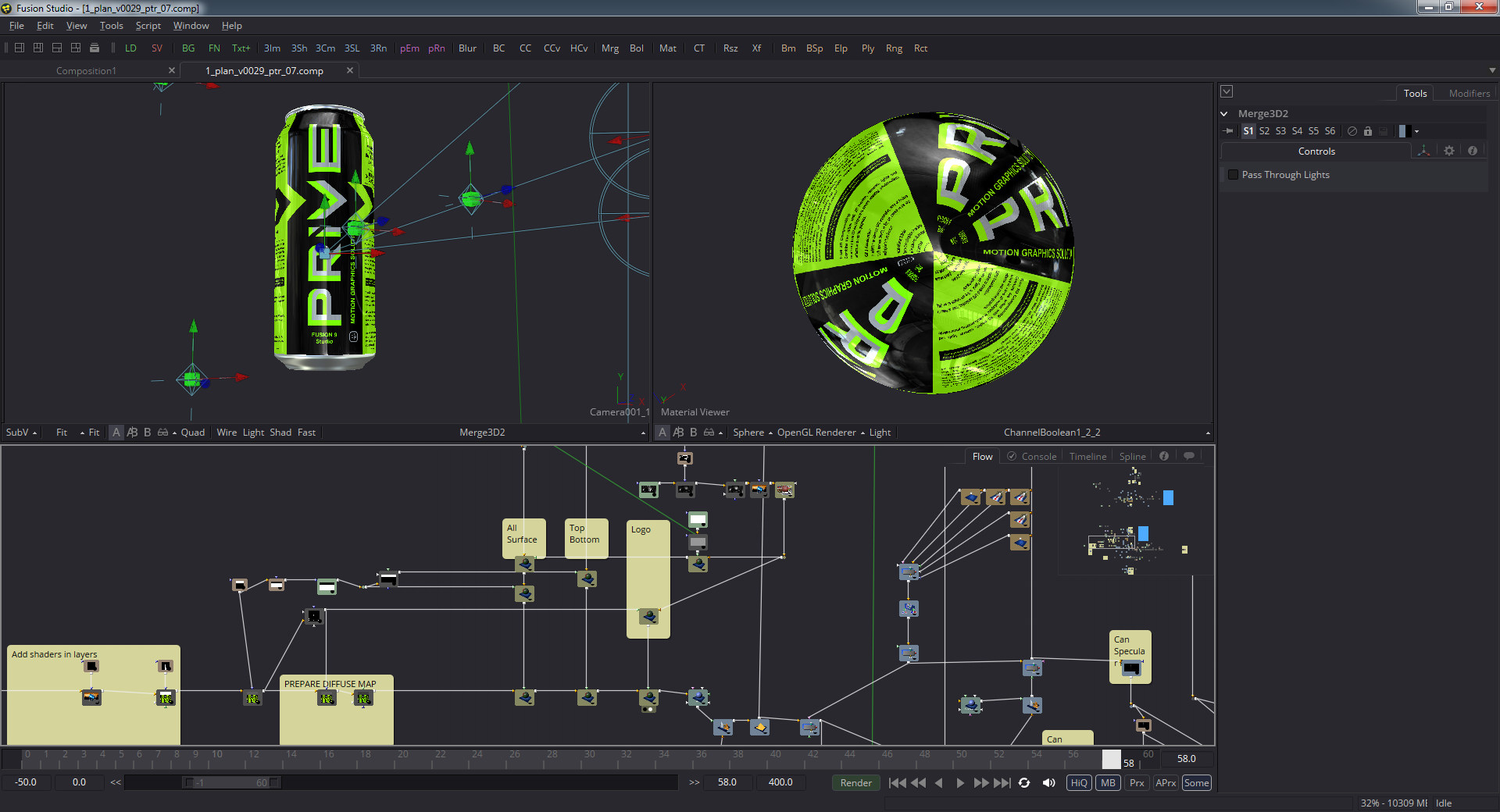Collapse the Merge3D2 tool header

[x=1224, y=113]
